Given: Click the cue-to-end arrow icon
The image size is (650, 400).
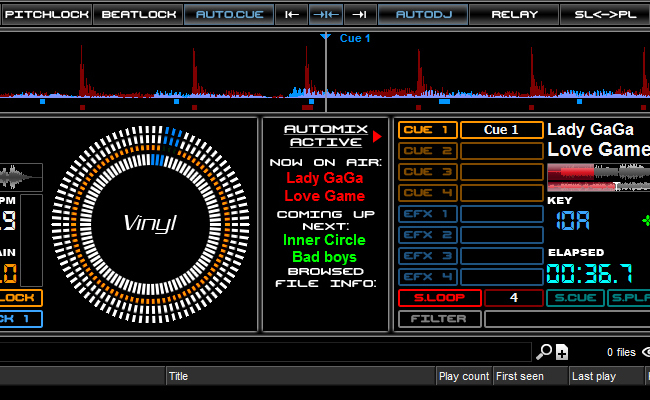Looking at the screenshot, I should [359, 15].
